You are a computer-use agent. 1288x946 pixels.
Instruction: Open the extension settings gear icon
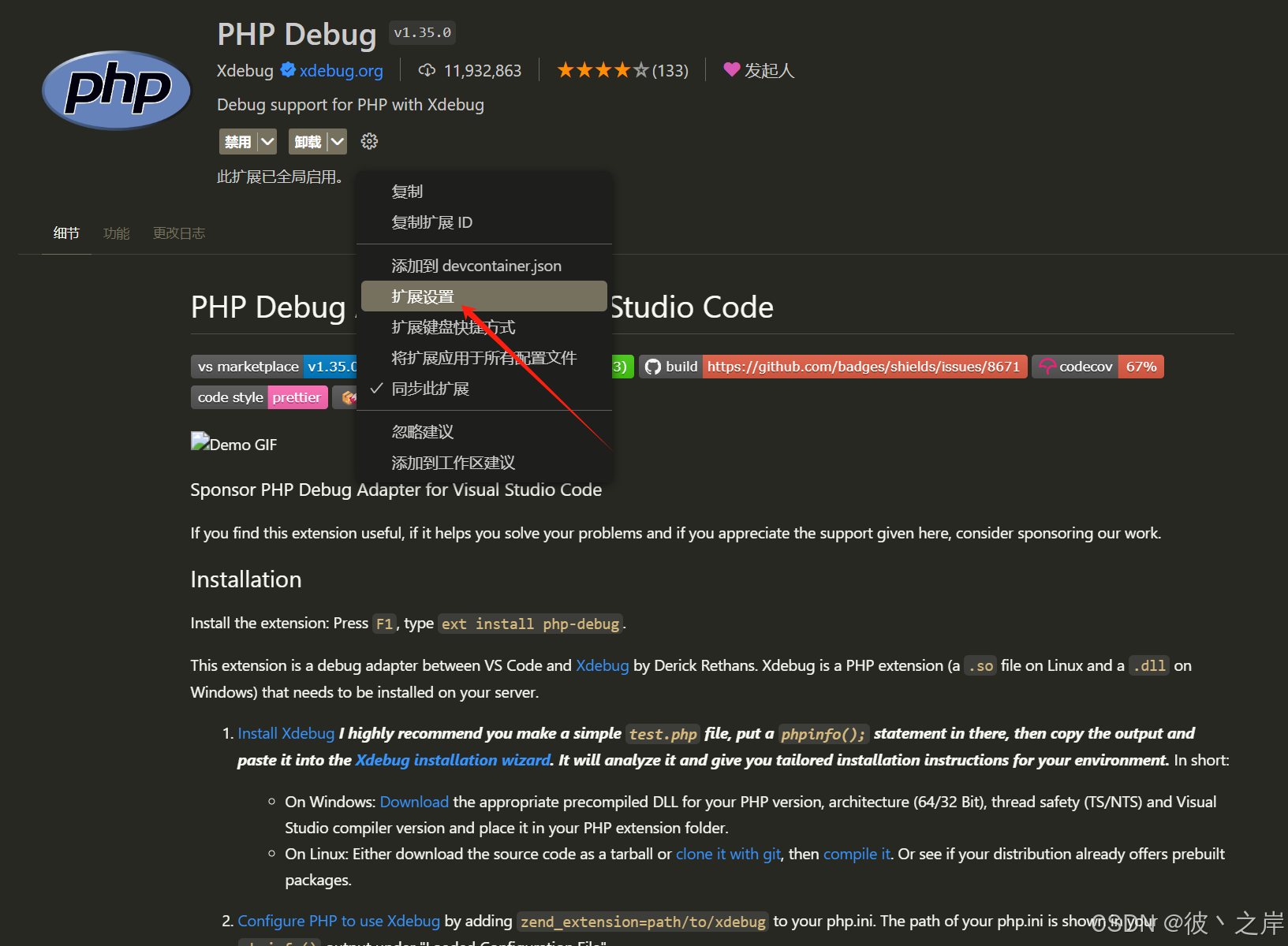tap(368, 141)
